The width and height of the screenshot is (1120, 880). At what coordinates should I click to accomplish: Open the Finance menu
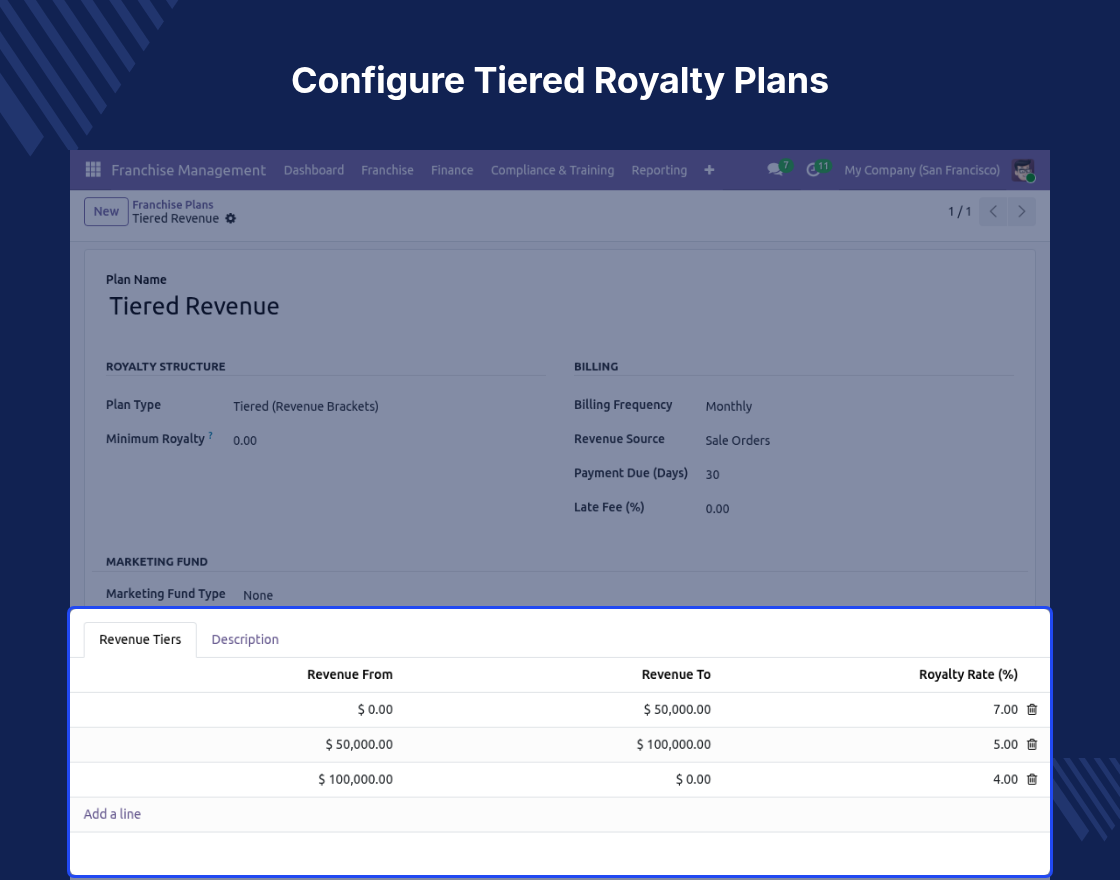[452, 170]
